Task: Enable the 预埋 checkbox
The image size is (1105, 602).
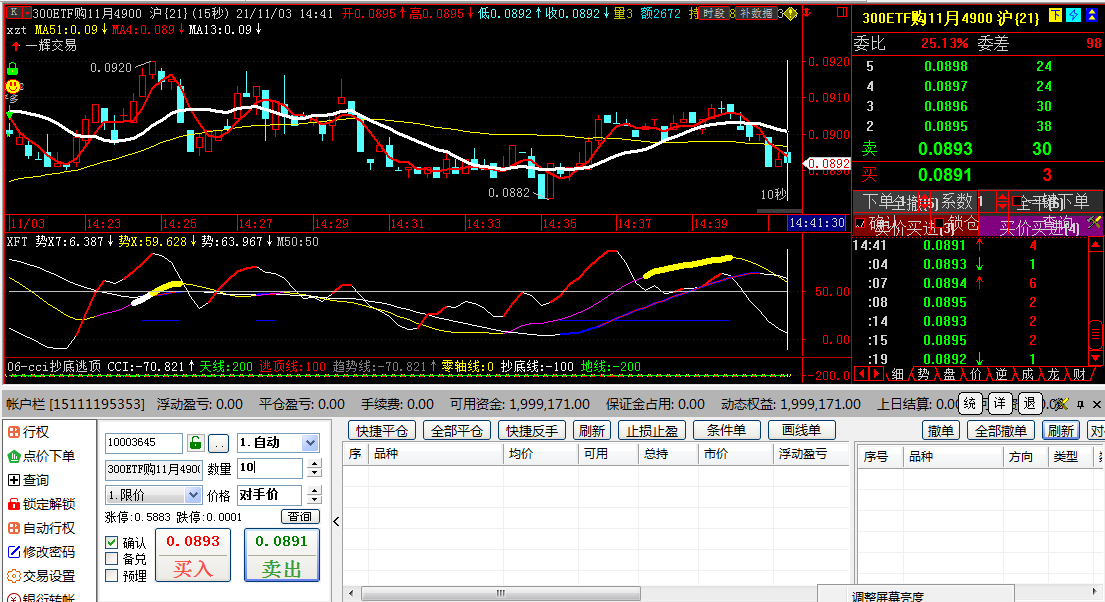Action: coord(111,576)
